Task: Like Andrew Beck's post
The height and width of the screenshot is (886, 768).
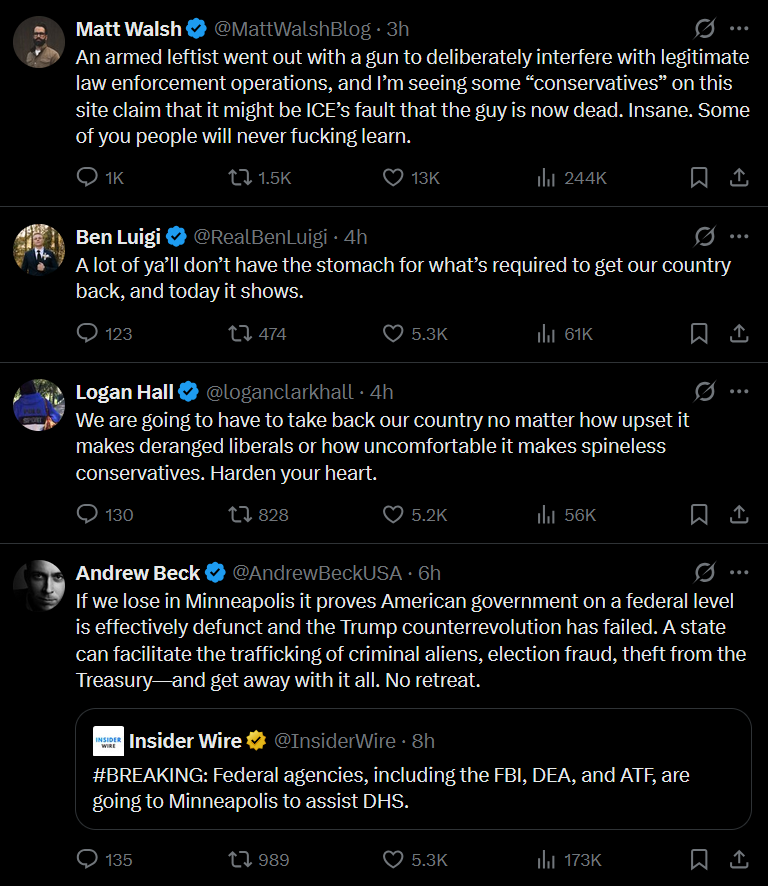Action: [x=394, y=860]
